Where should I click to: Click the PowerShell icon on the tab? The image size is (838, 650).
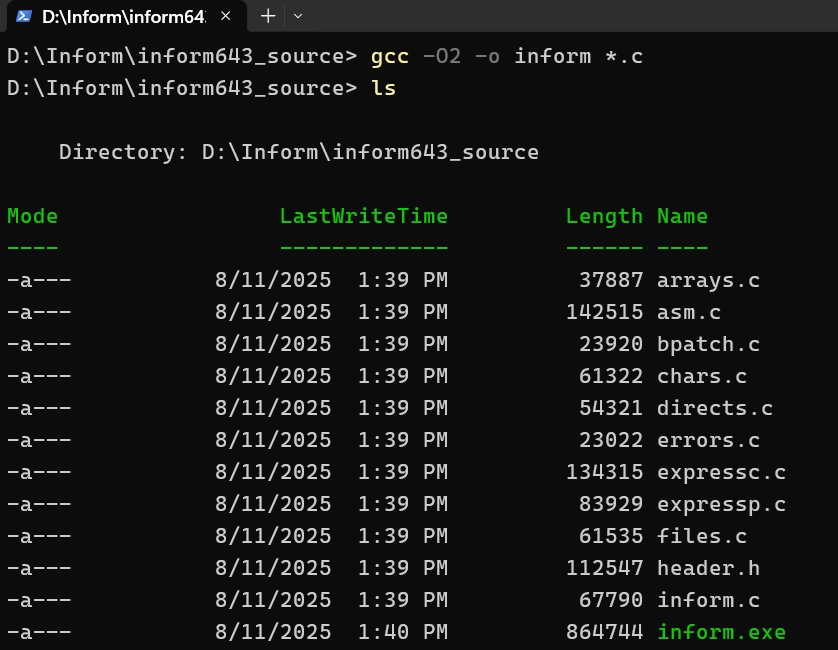[x=24, y=16]
